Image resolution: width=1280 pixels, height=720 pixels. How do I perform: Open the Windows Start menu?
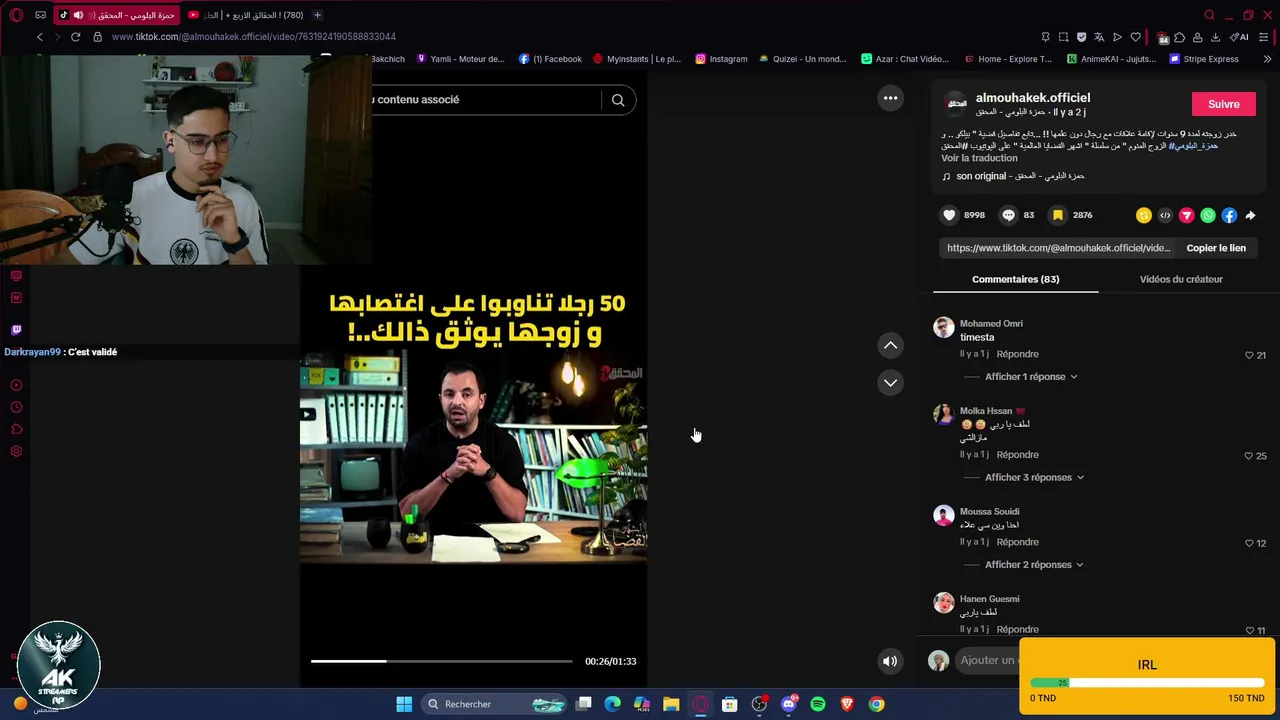coord(404,704)
